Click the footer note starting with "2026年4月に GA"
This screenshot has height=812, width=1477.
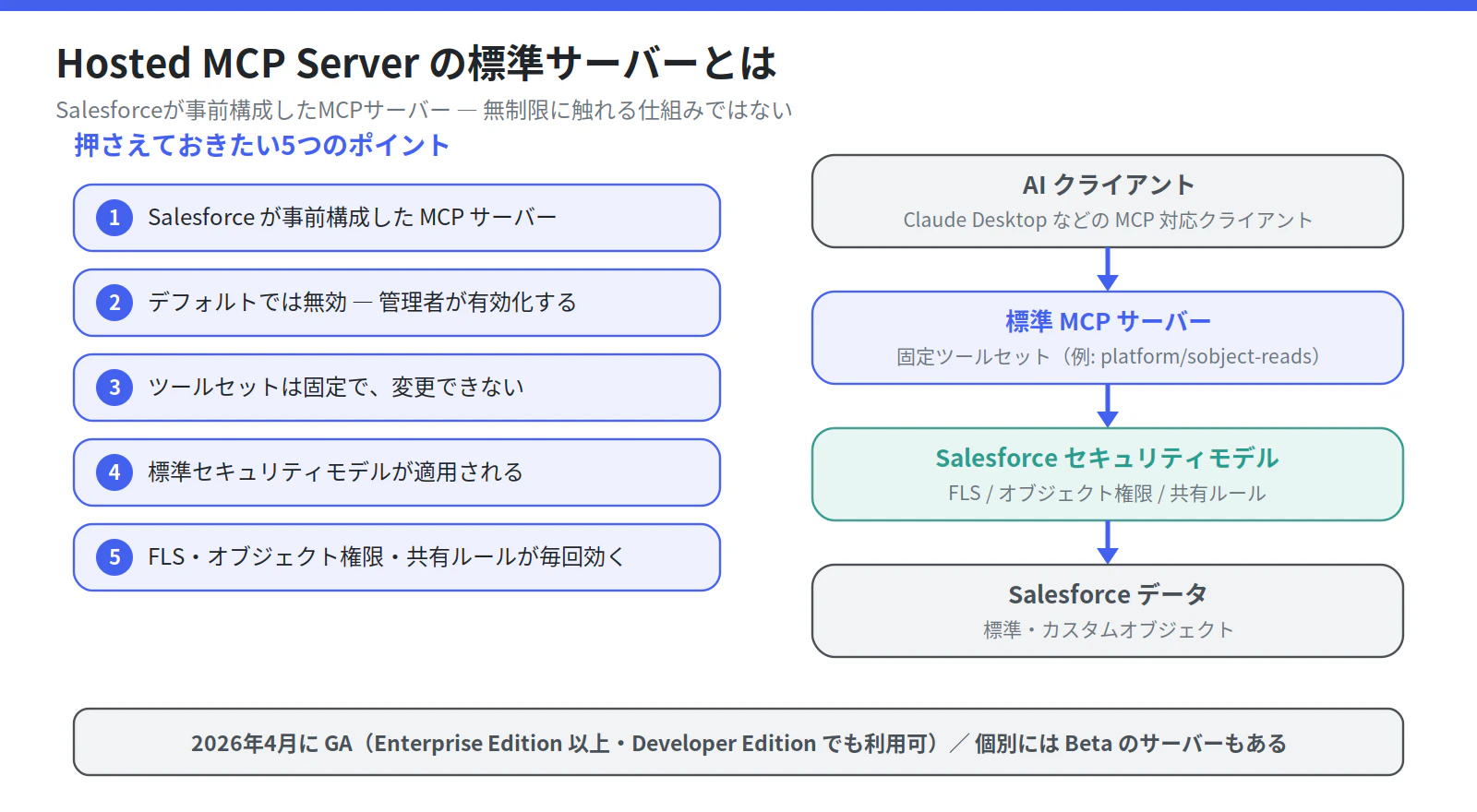tap(738, 744)
